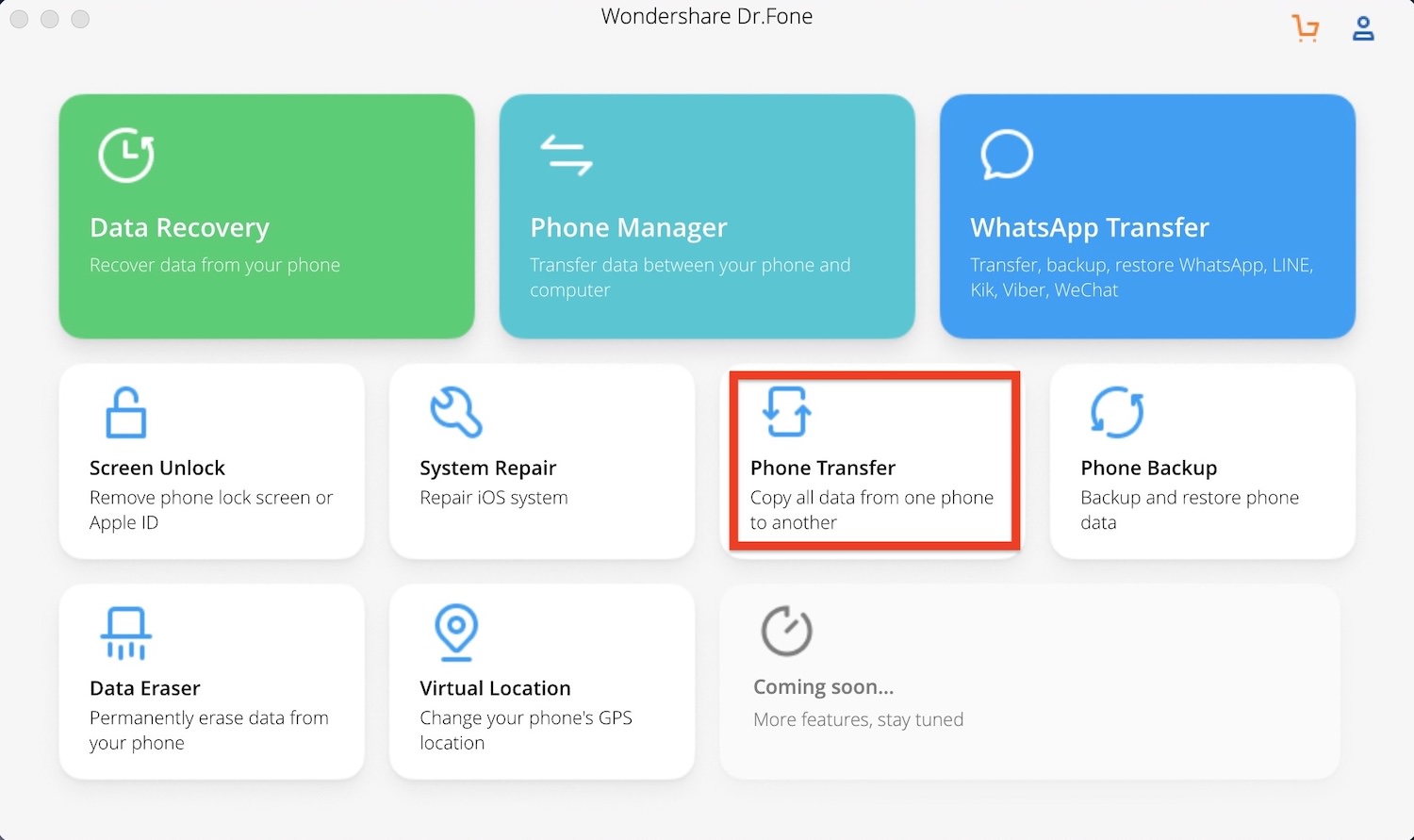Click 'Transfer, backup, restore WhatsApp' description
Screen dimensions: 1414x840
point(1142,277)
